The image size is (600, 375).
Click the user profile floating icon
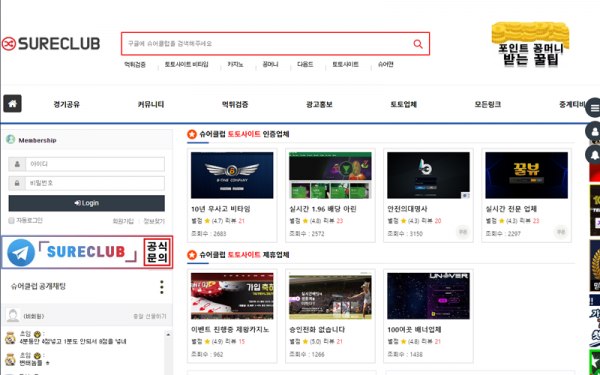click(x=594, y=132)
